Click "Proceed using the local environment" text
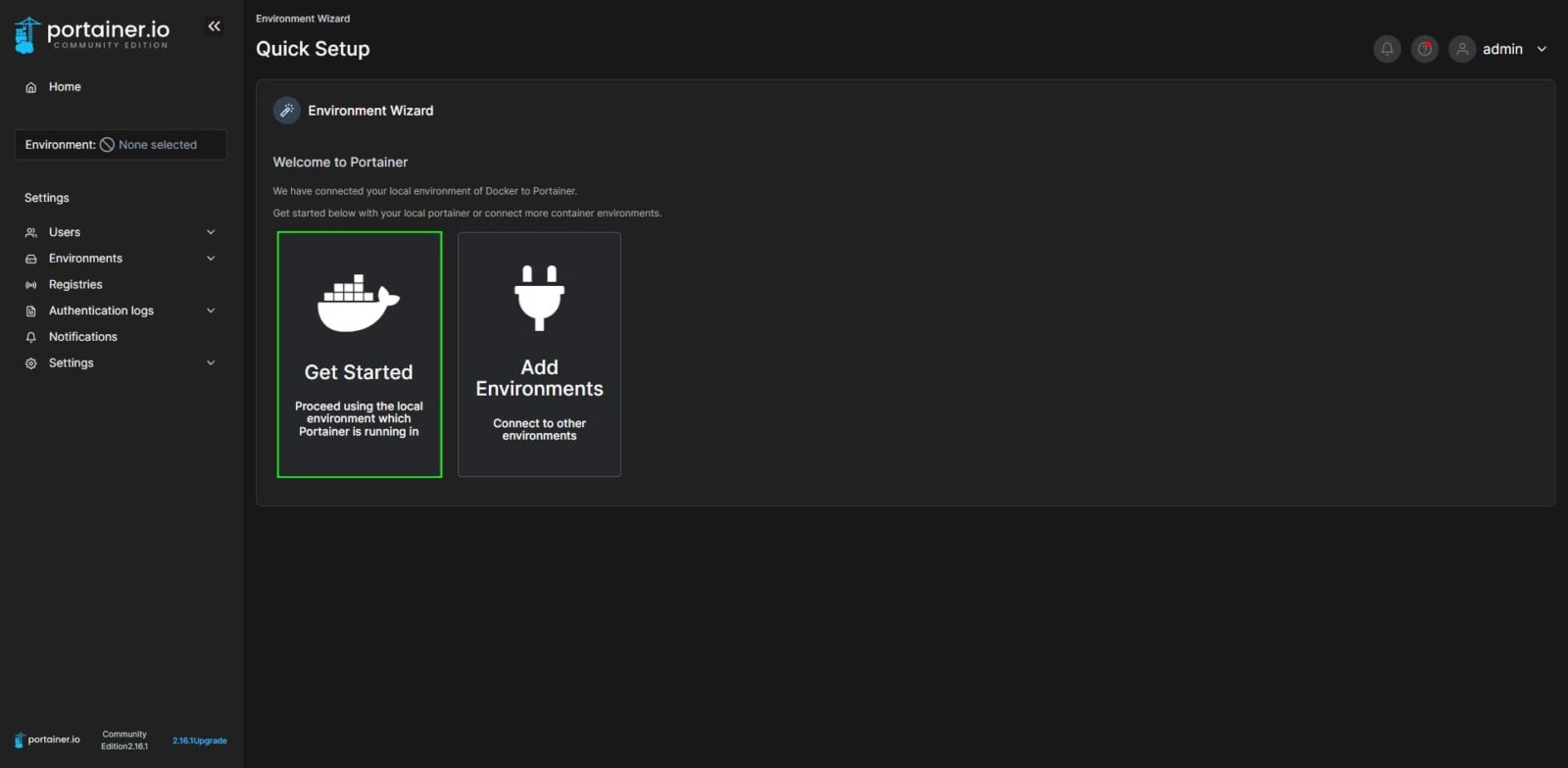 pos(359,419)
